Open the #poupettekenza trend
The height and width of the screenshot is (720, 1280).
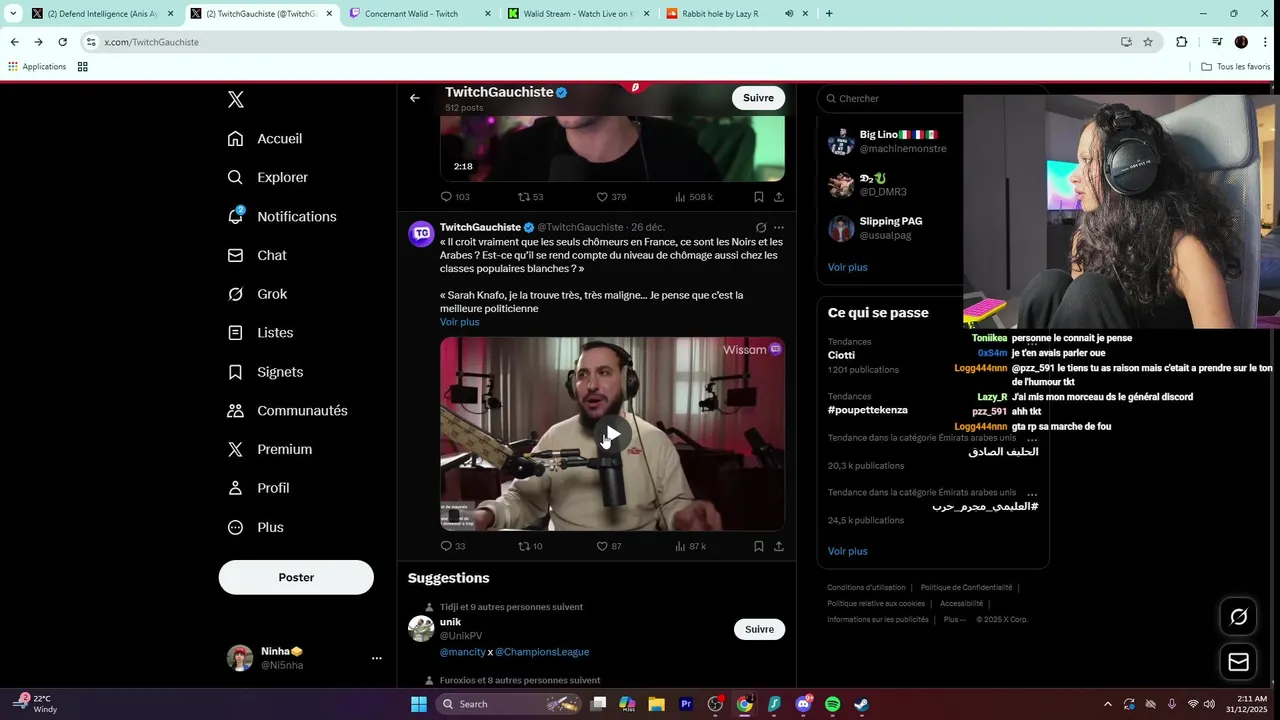pos(867,410)
